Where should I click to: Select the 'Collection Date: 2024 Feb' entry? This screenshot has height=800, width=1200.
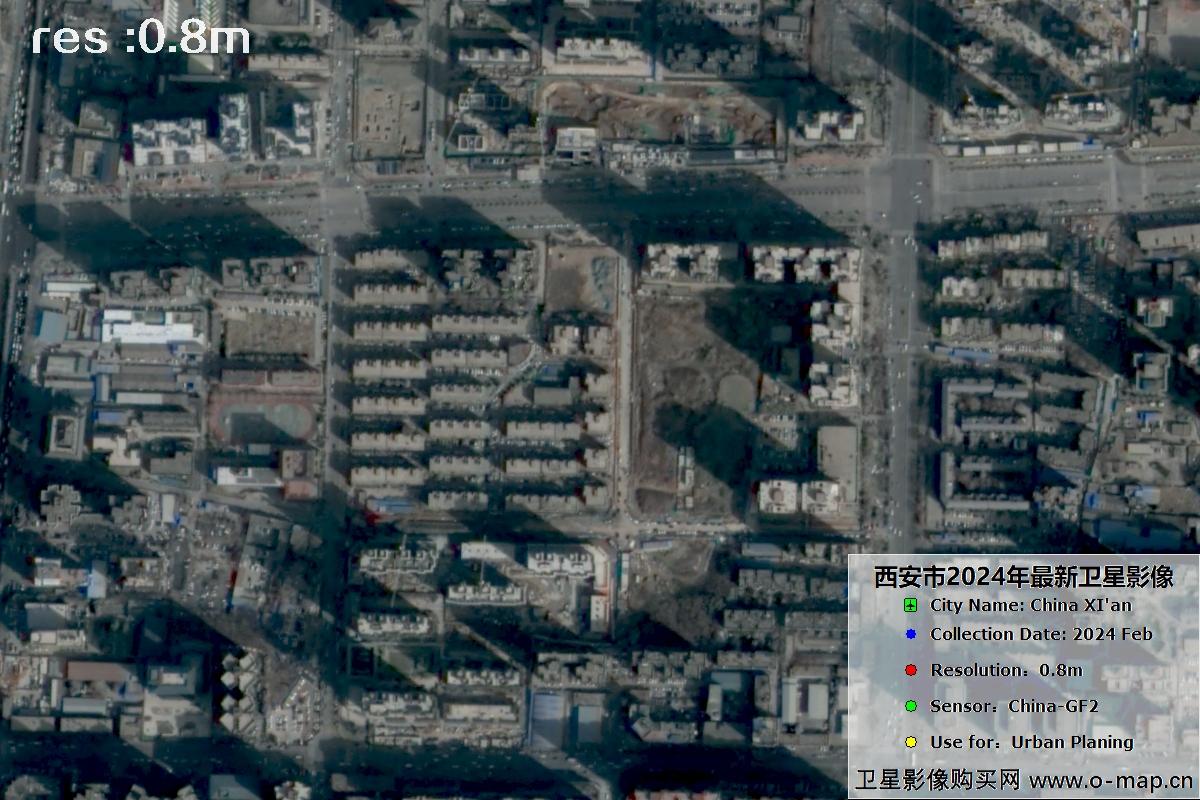point(1041,634)
